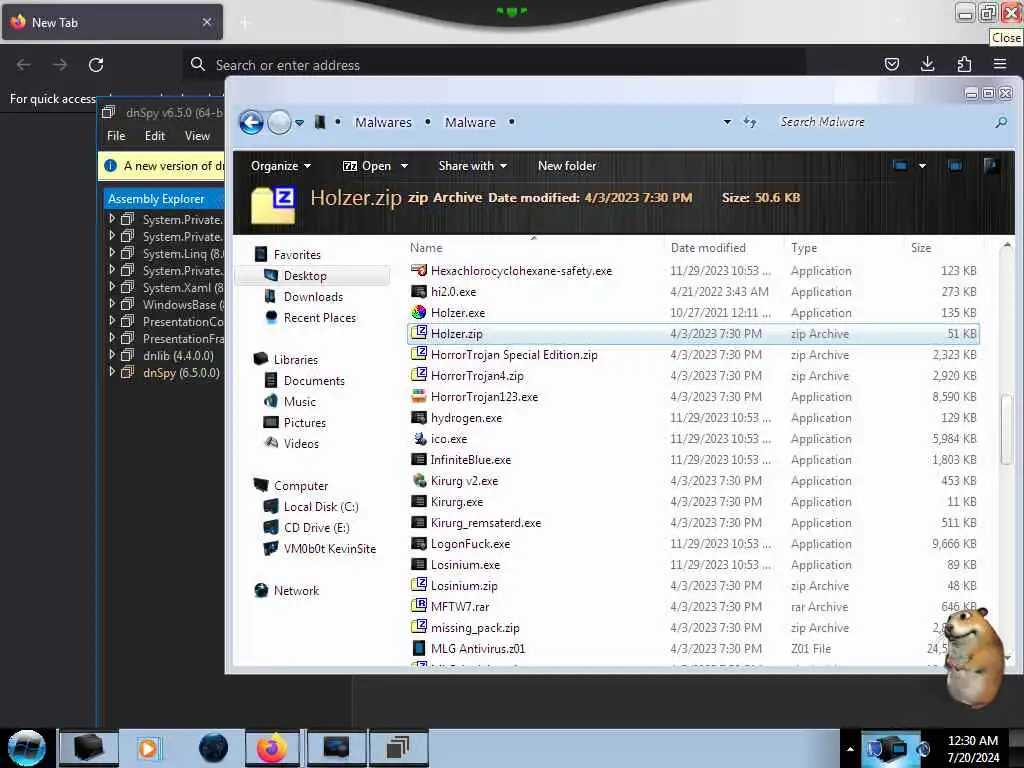1024x768 pixels.
Task: Select Network in the sidebar
Action: [x=296, y=590]
